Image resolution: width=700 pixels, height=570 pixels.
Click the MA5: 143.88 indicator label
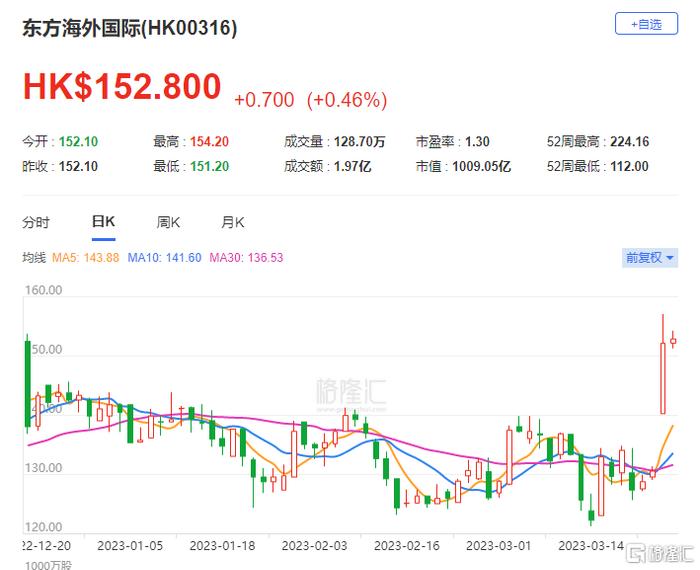tap(85, 258)
